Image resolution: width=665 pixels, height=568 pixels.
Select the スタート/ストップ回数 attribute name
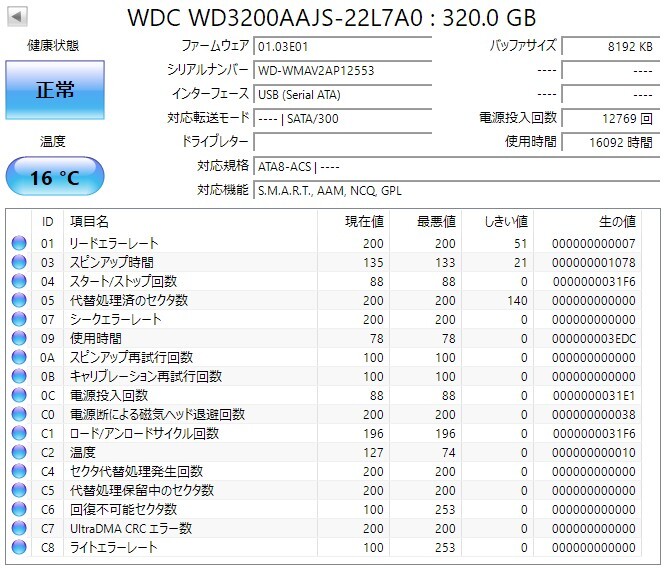point(123,281)
